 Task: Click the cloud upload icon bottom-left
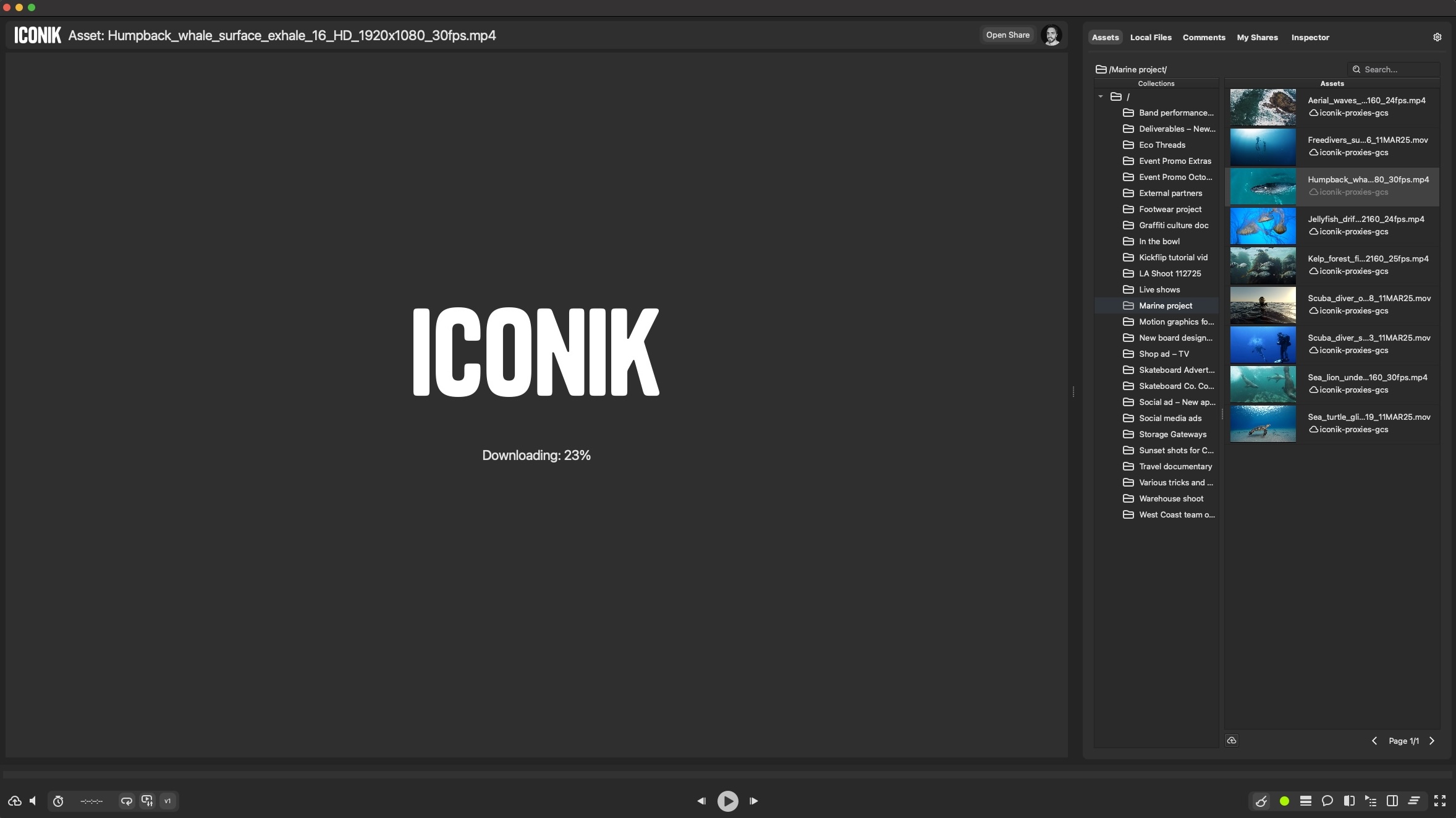click(15, 801)
